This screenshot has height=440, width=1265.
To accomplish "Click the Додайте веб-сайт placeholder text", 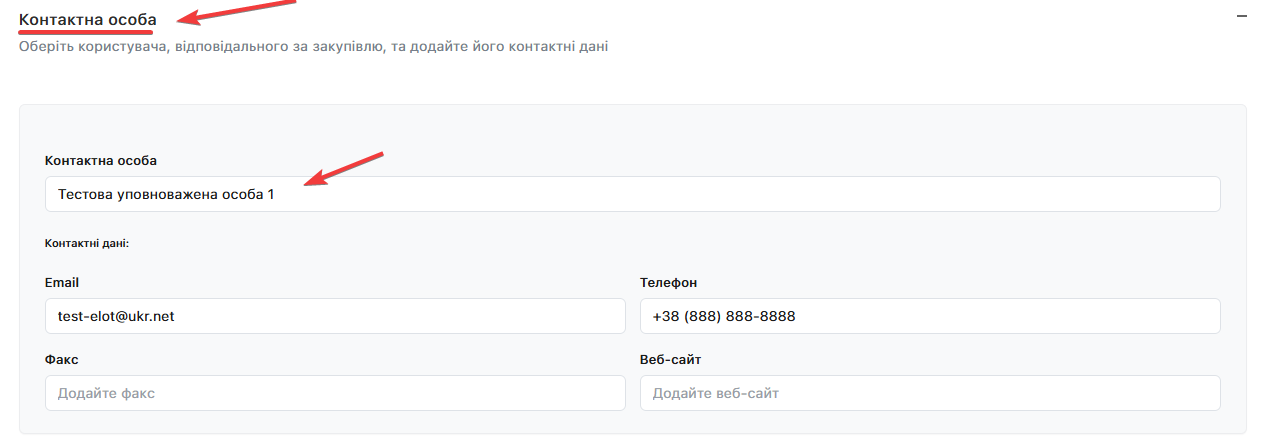I will coord(715,393).
